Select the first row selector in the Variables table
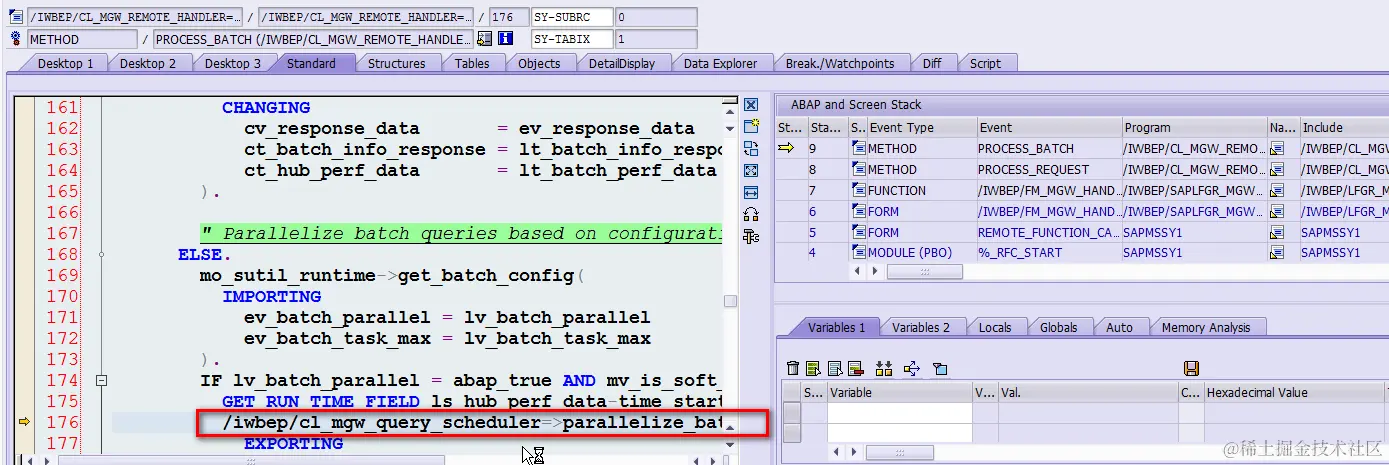The image size is (1389, 465). (791, 413)
